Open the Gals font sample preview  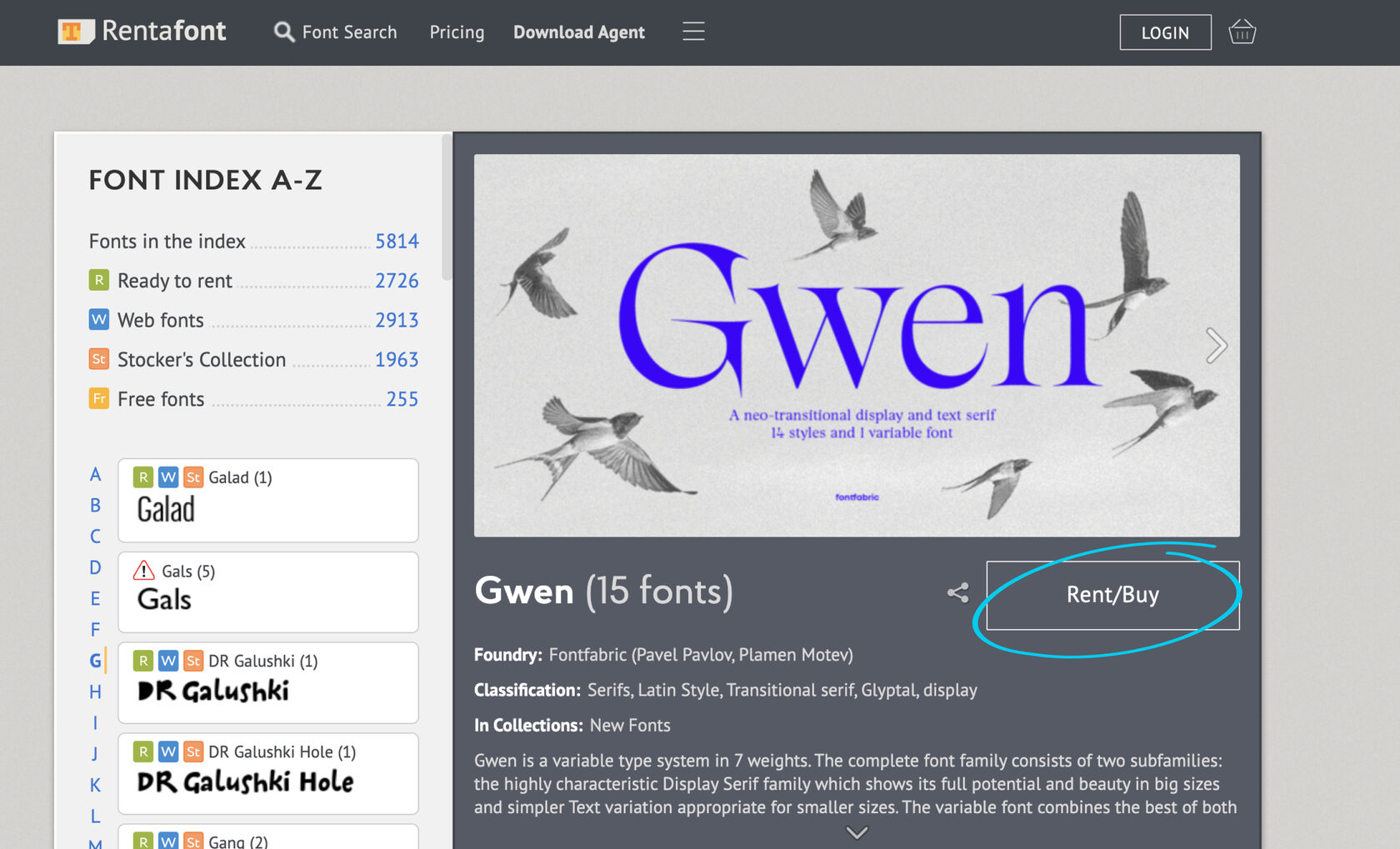(x=164, y=599)
